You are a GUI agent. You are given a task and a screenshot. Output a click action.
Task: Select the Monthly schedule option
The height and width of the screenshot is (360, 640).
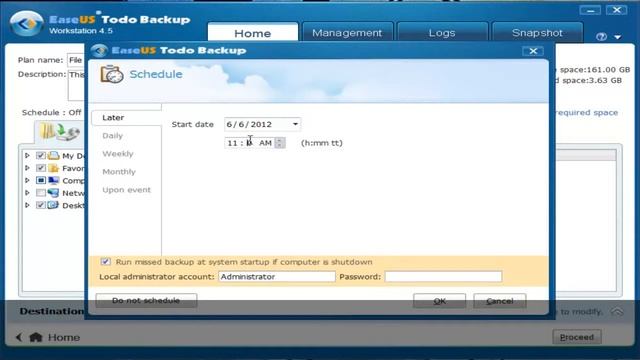pyautogui.click(x=119, y=171)
